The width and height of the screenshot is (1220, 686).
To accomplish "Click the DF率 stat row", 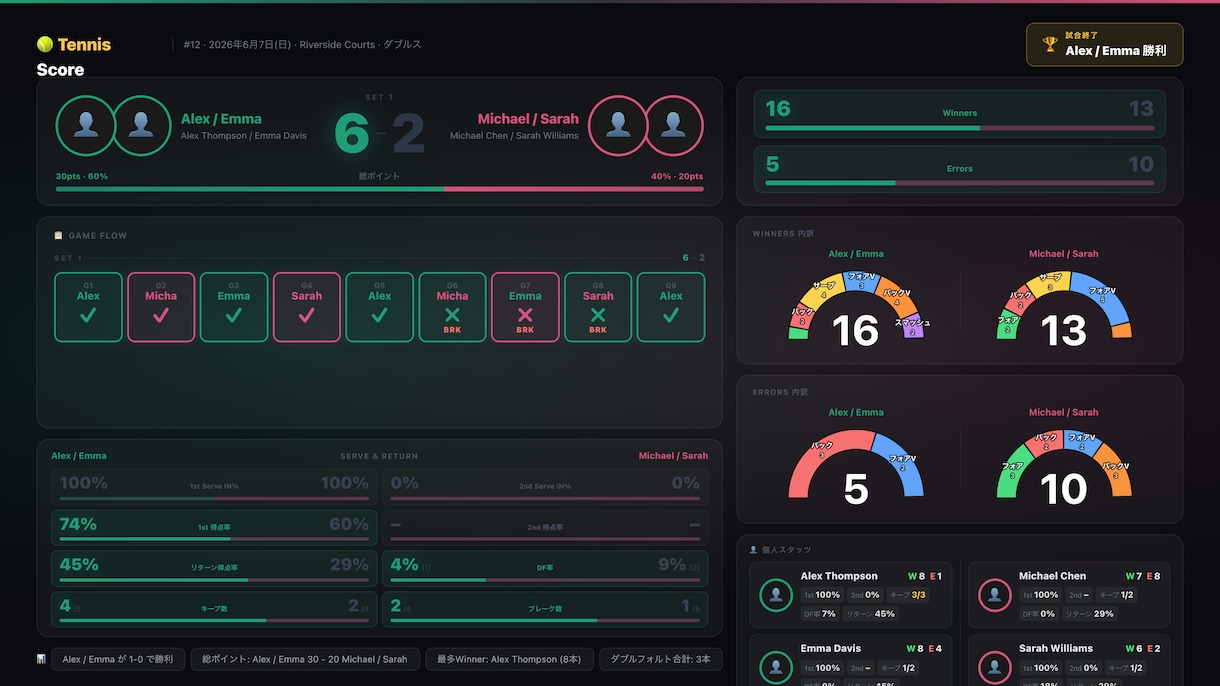I will (x=545, y=568).
